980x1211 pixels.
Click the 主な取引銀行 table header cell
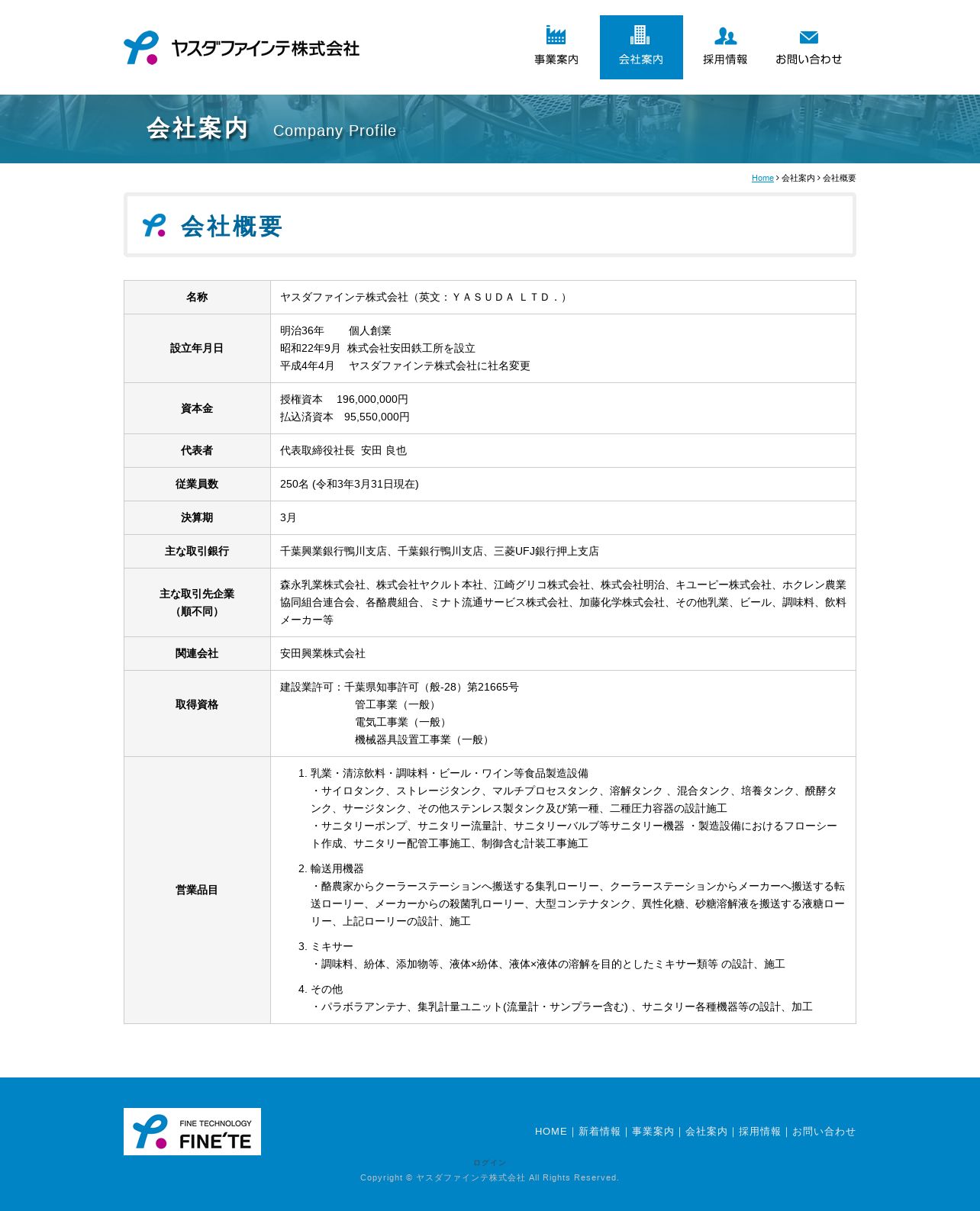(x=197, y=552)
